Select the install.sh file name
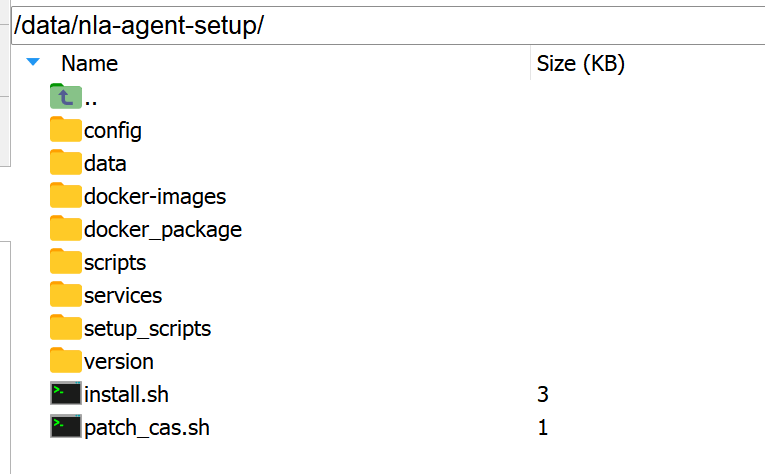 [x=126, y=394]
